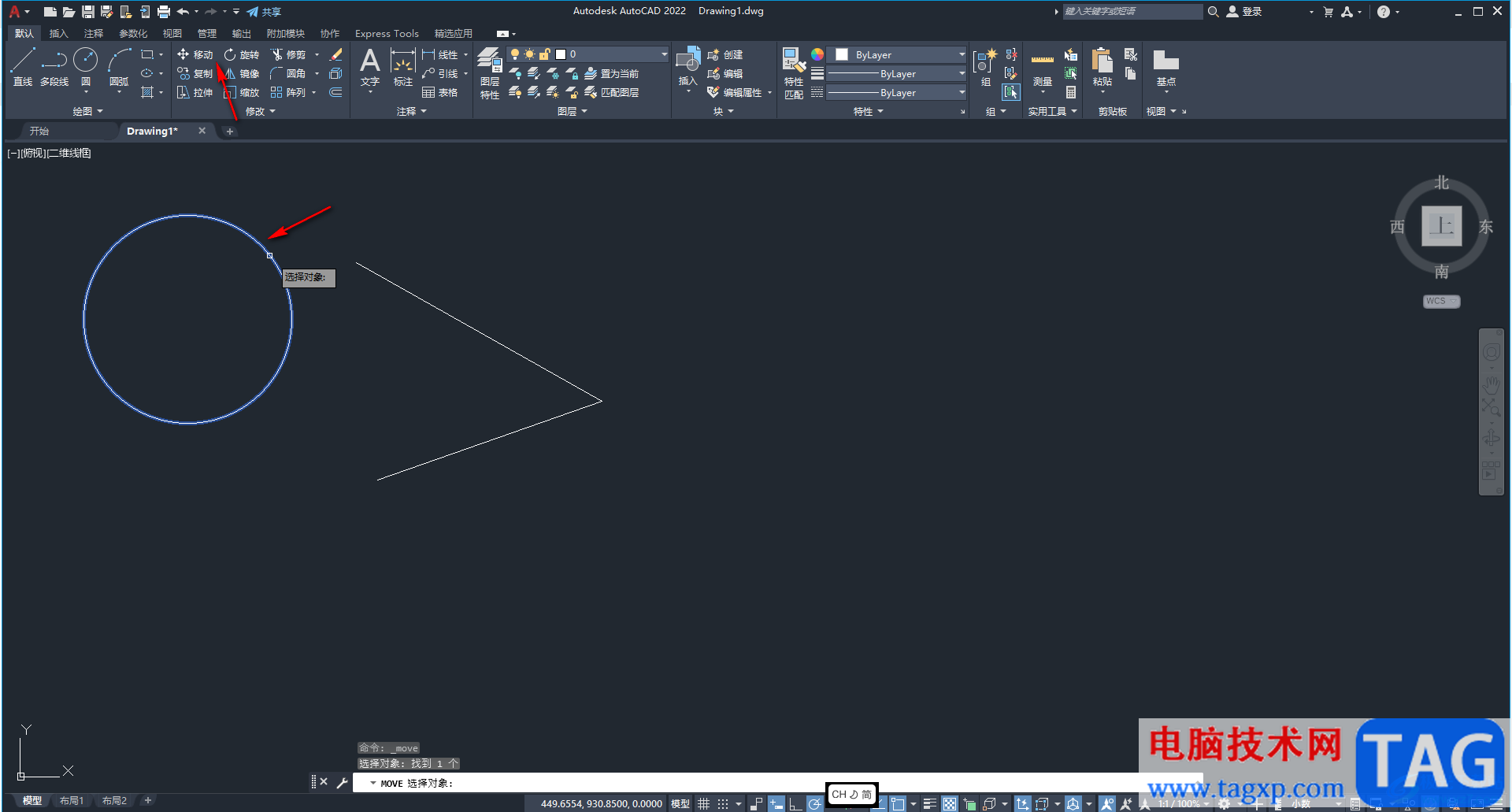Select the Arc (圆弧) tool

click(119, 66)
